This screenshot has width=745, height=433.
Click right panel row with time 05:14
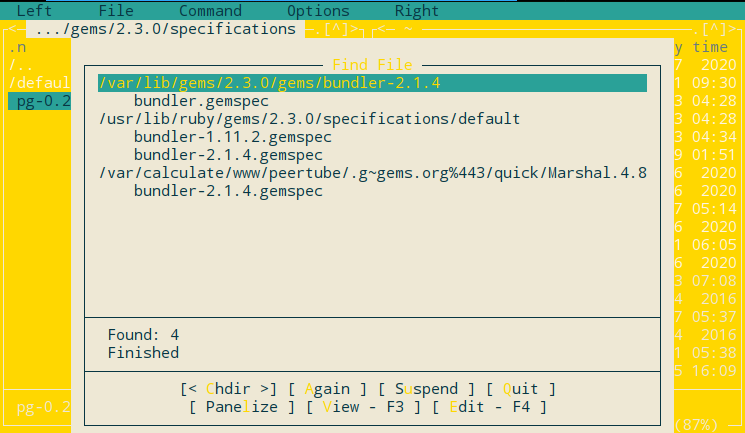coord(706,209)
